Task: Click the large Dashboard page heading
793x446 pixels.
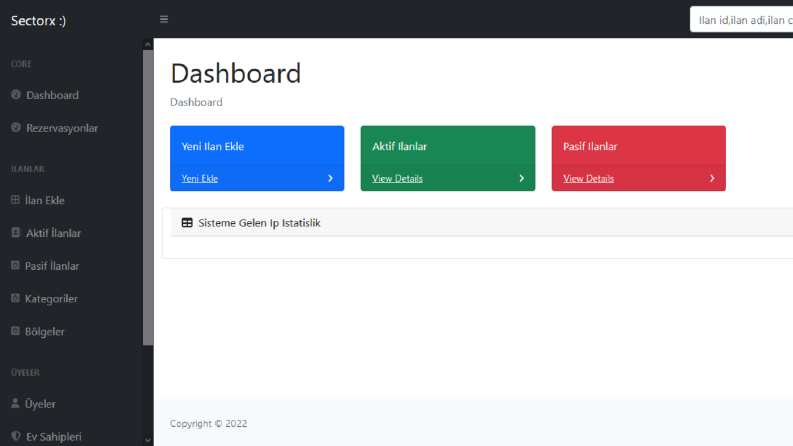Action: tap(236, 73)
